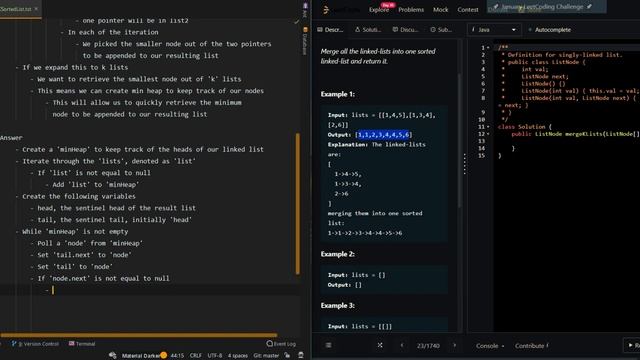Click the highlighted output [1,1,2,3,4,4,5,6]
Viewport: 640px width, 360px height.
pyautogui.click(x=383, y=135)
